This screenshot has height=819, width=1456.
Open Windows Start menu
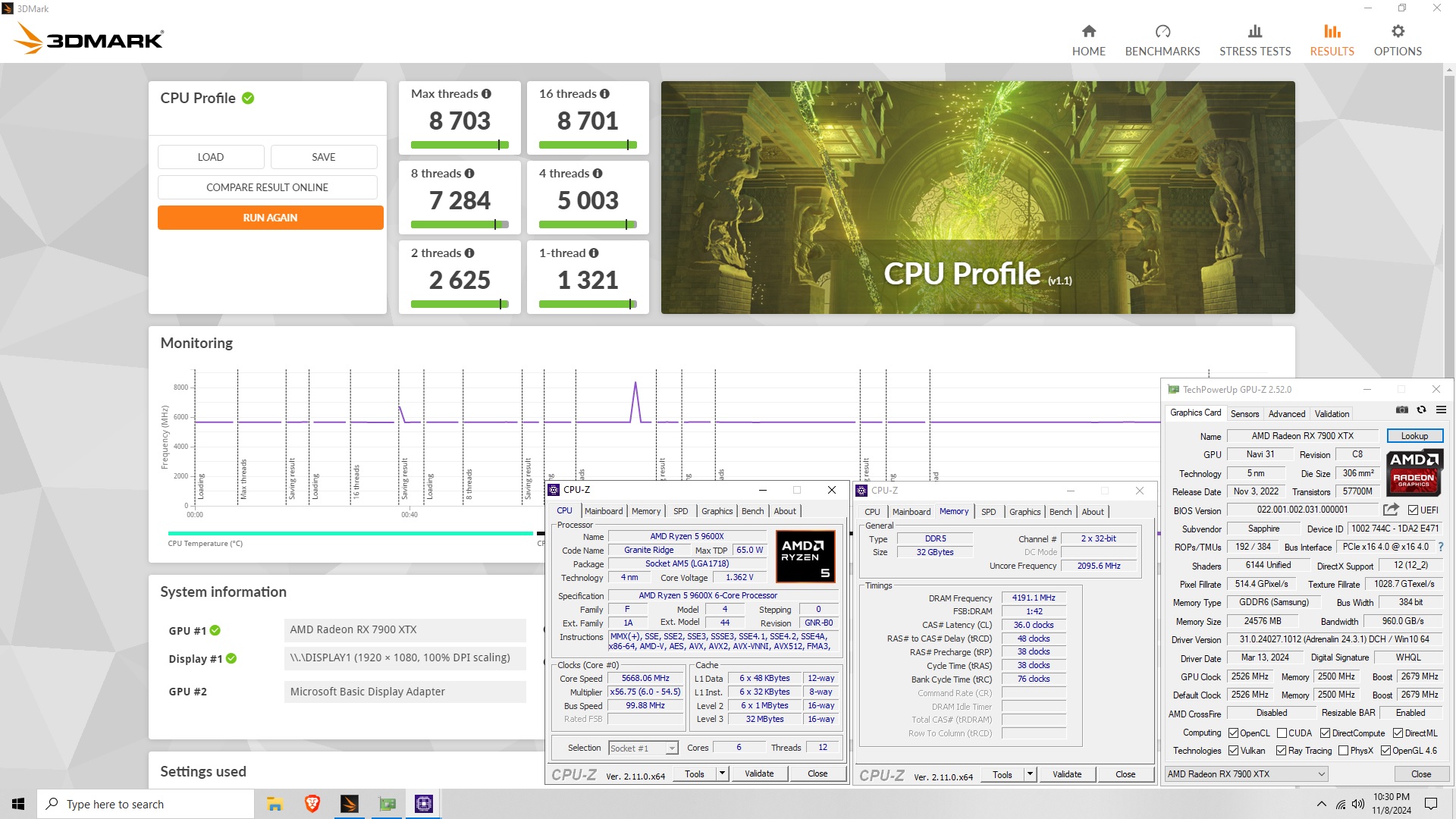[x=18, y=804]
